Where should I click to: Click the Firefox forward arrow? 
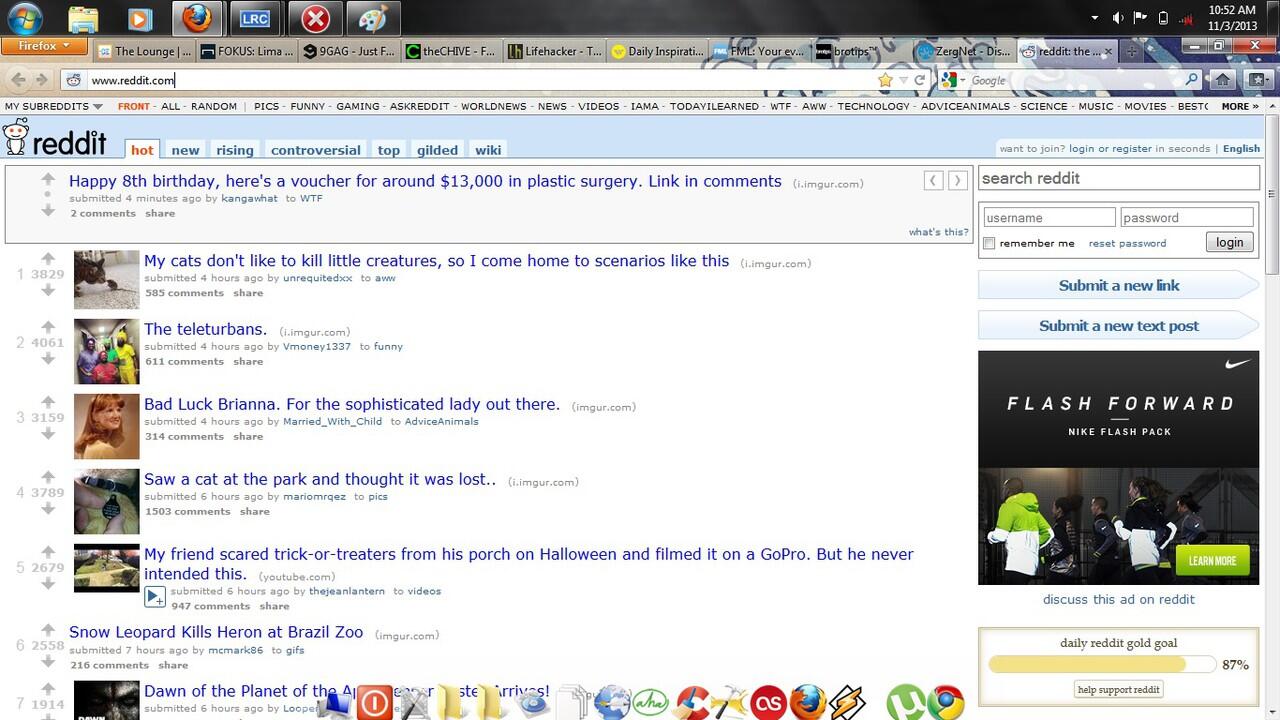(41, 79)
